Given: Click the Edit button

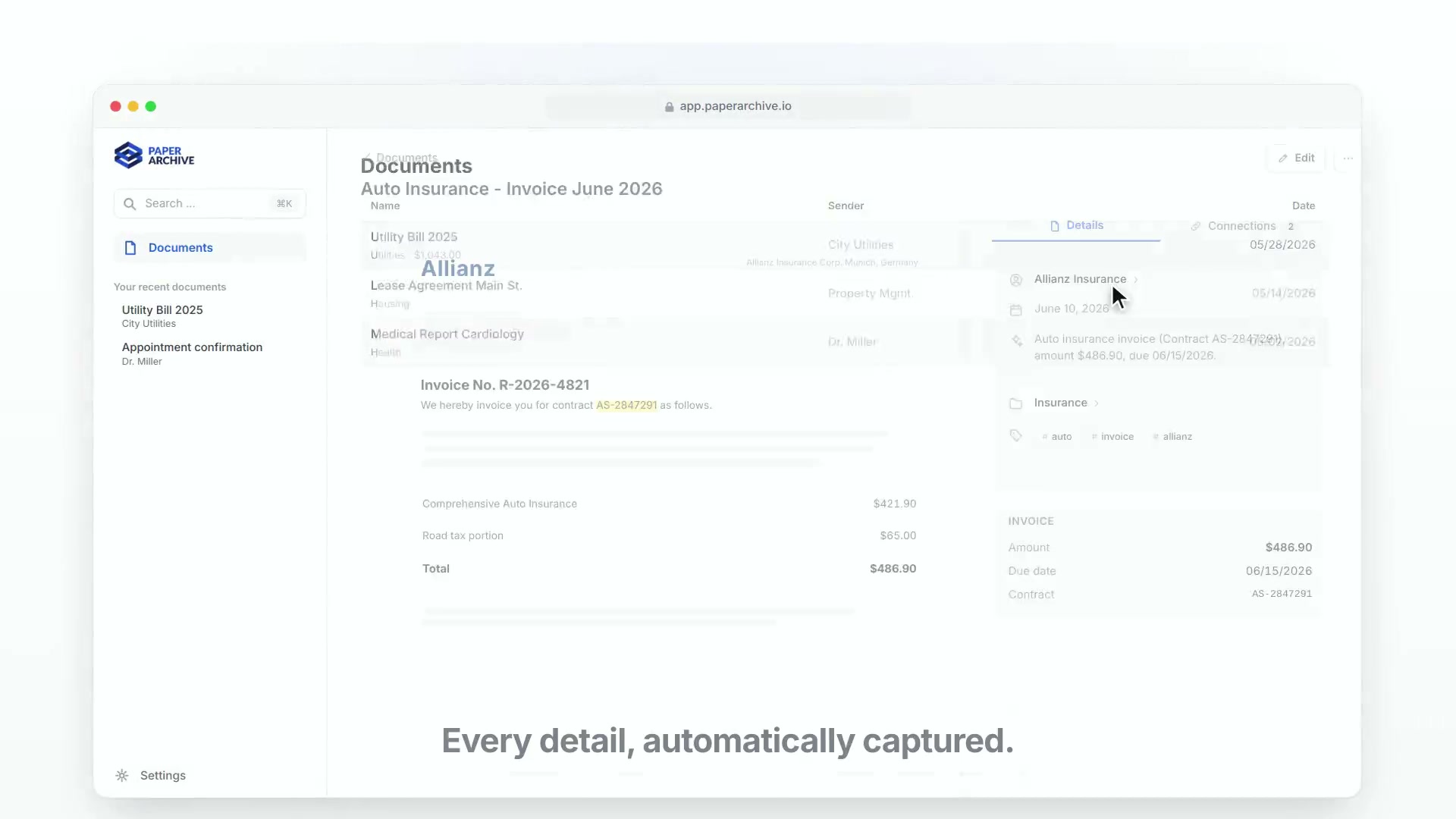Looking at the screenshot, I should click(x=1296, y=158).
